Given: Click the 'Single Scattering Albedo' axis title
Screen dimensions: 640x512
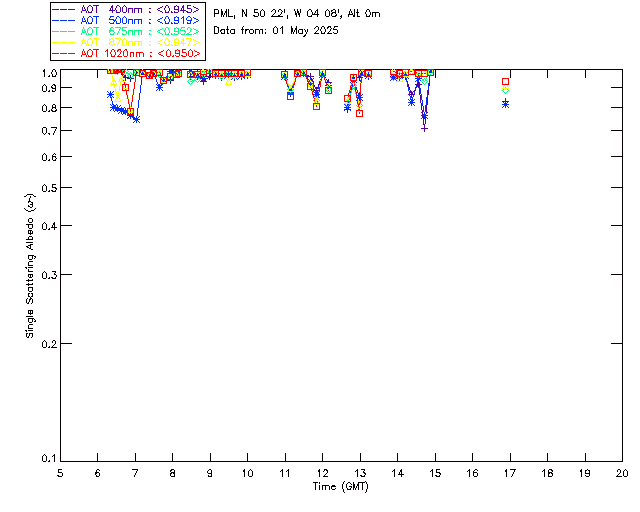Looking at the screenshot, I should 31,266.
